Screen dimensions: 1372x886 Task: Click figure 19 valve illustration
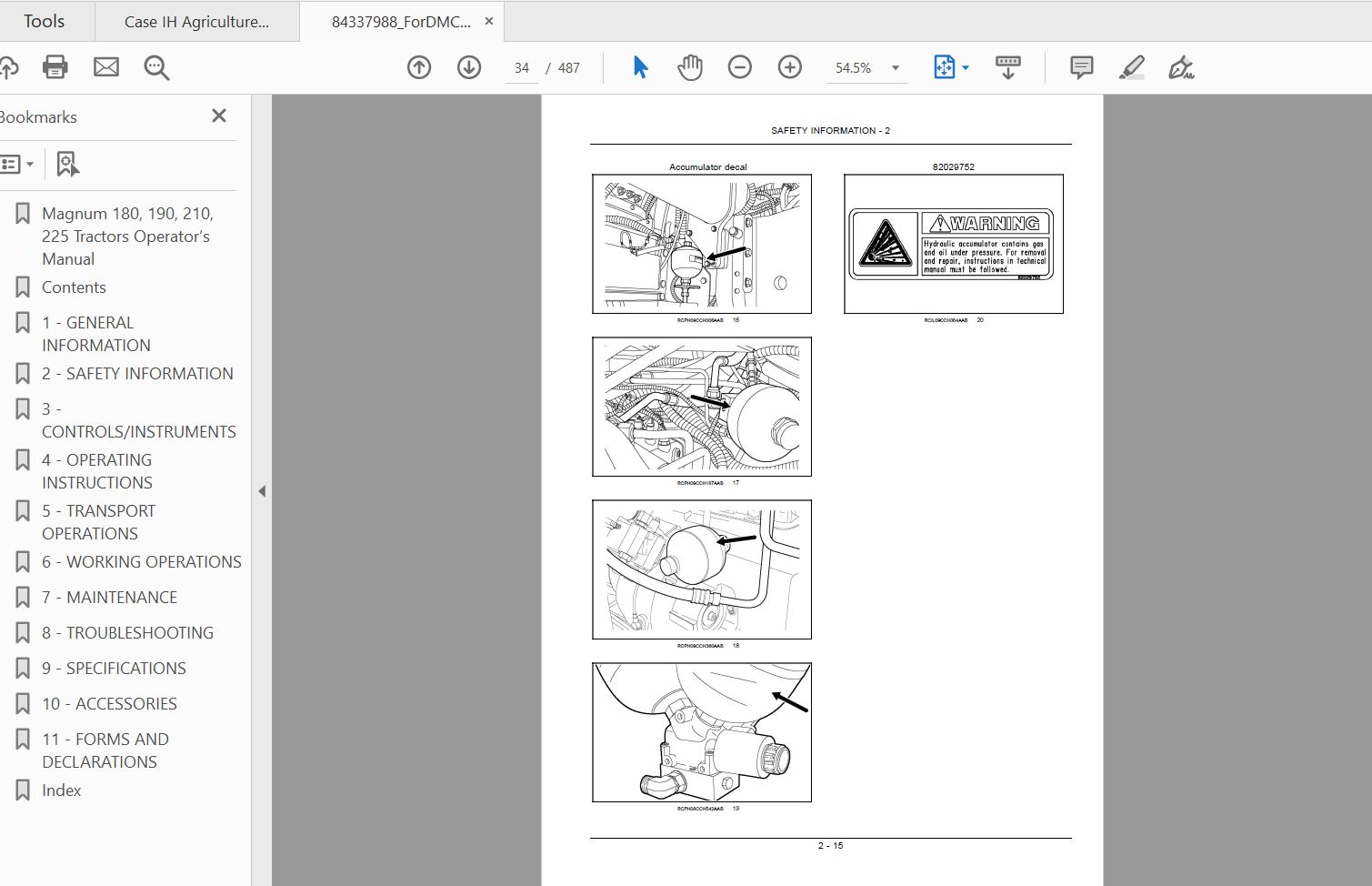tap(702, 732)
